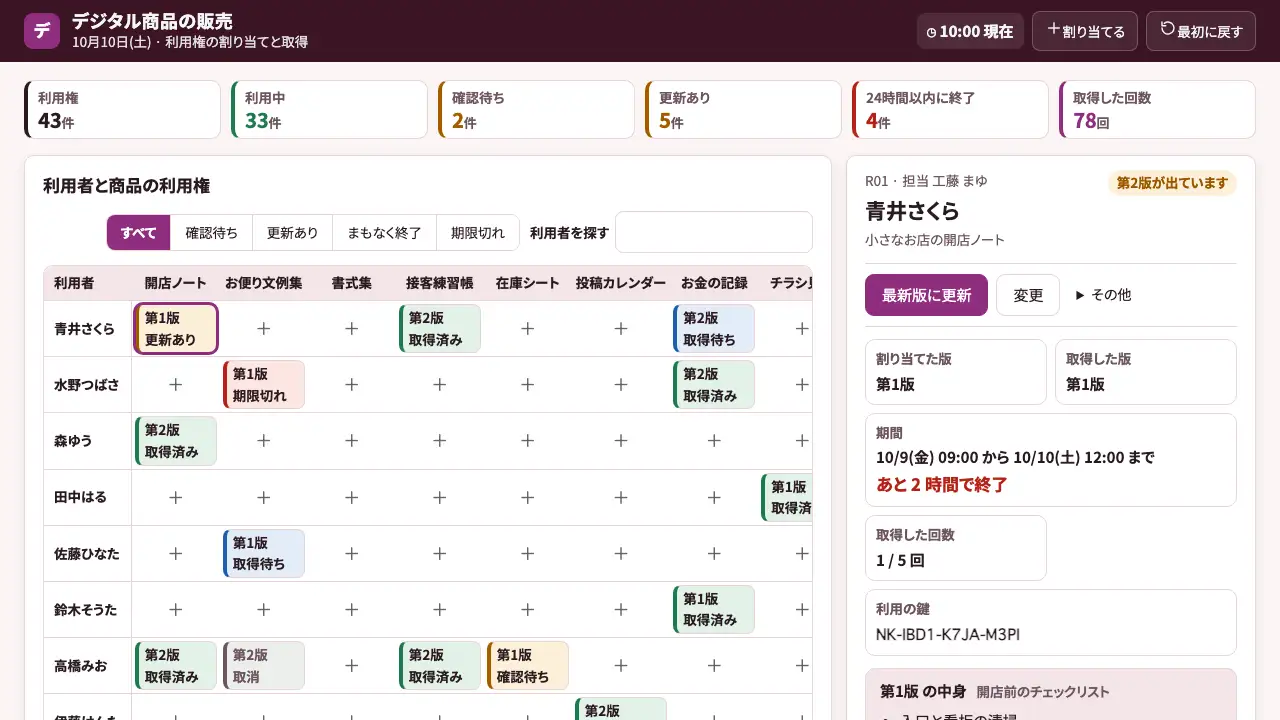Click the 割り当てる button
The image size is (1280, 720).
(x=1085, y=31)
